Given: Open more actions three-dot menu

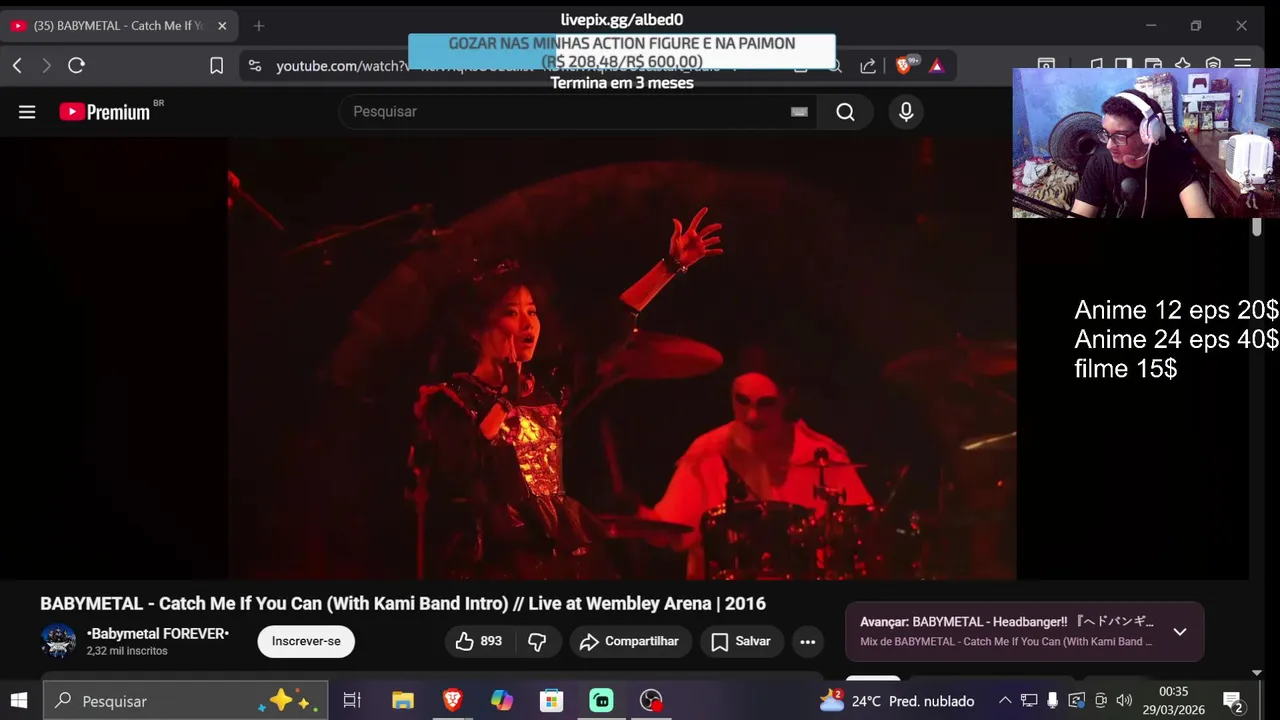Looking at the screenshot, I should pos(808,641).
